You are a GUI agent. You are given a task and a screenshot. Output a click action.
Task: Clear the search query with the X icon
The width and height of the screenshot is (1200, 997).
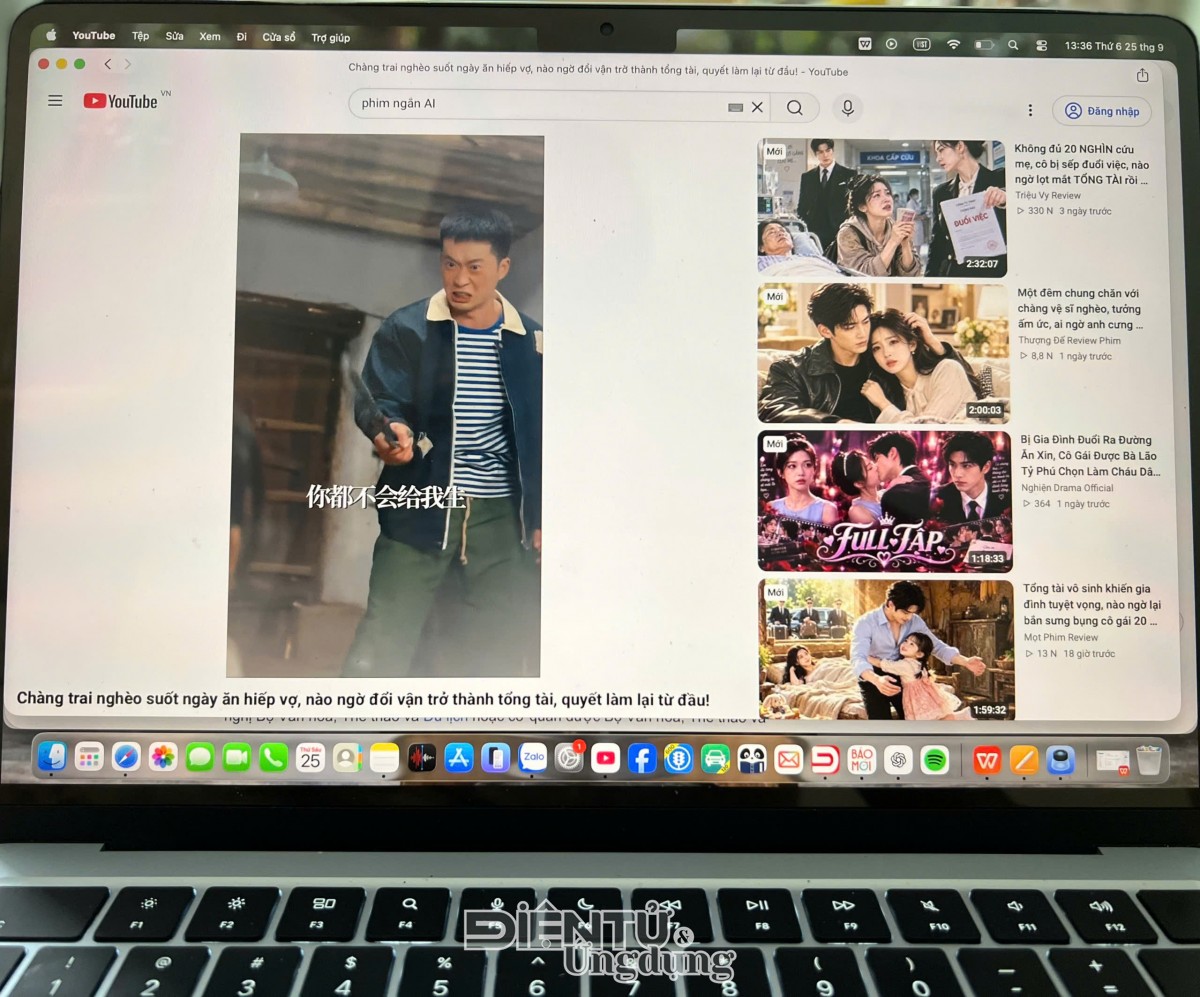[757, 107]
